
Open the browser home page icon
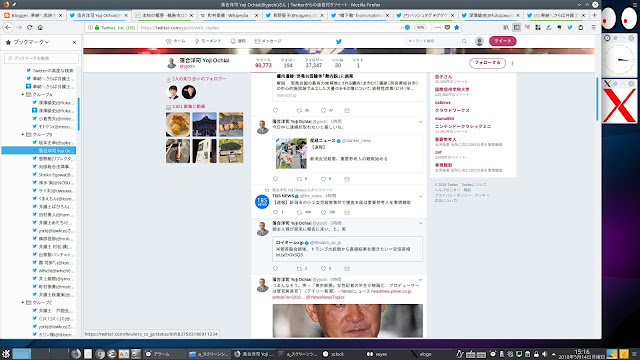[x=40, y=27]
